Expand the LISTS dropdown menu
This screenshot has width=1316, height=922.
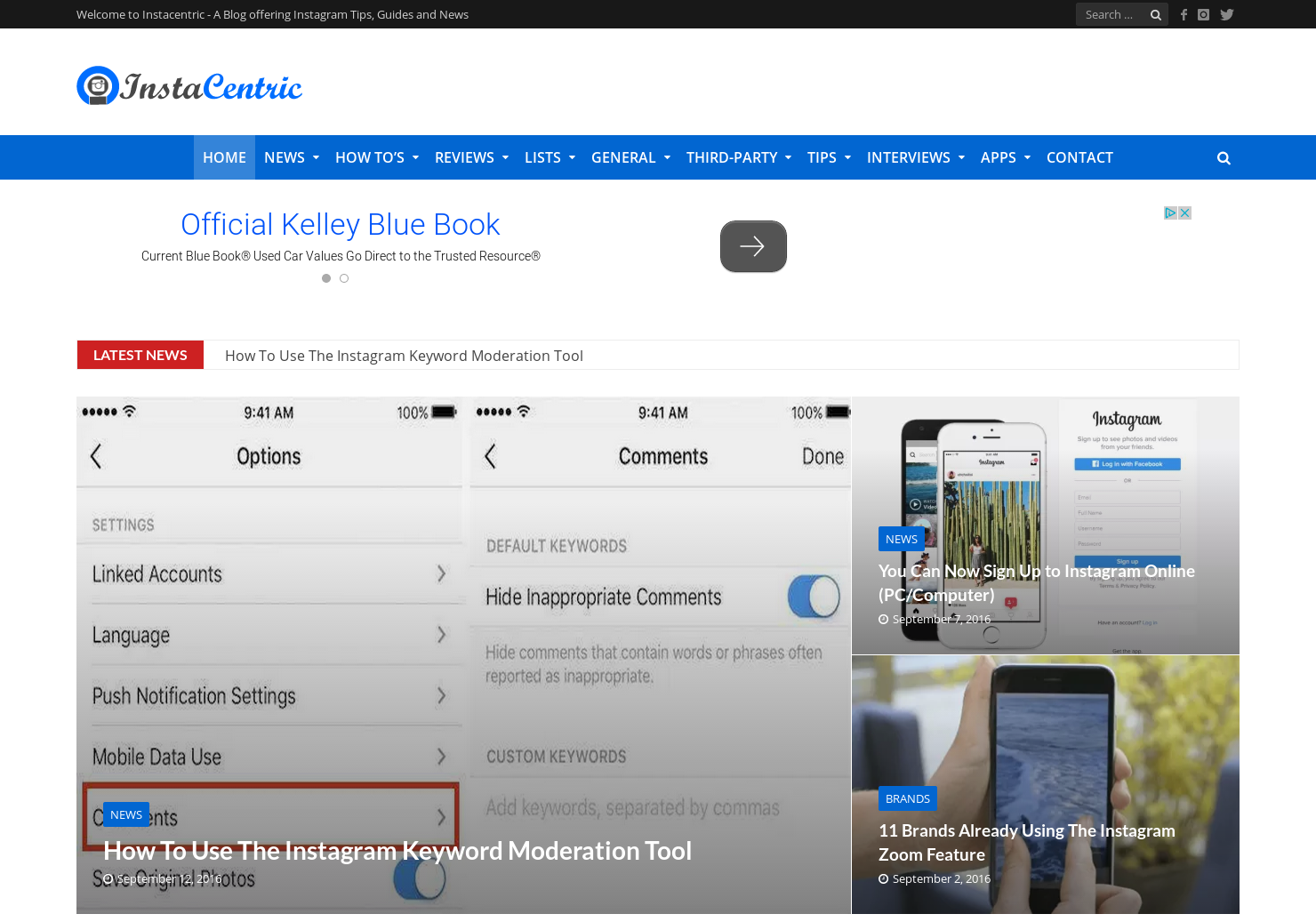(550, 157)
